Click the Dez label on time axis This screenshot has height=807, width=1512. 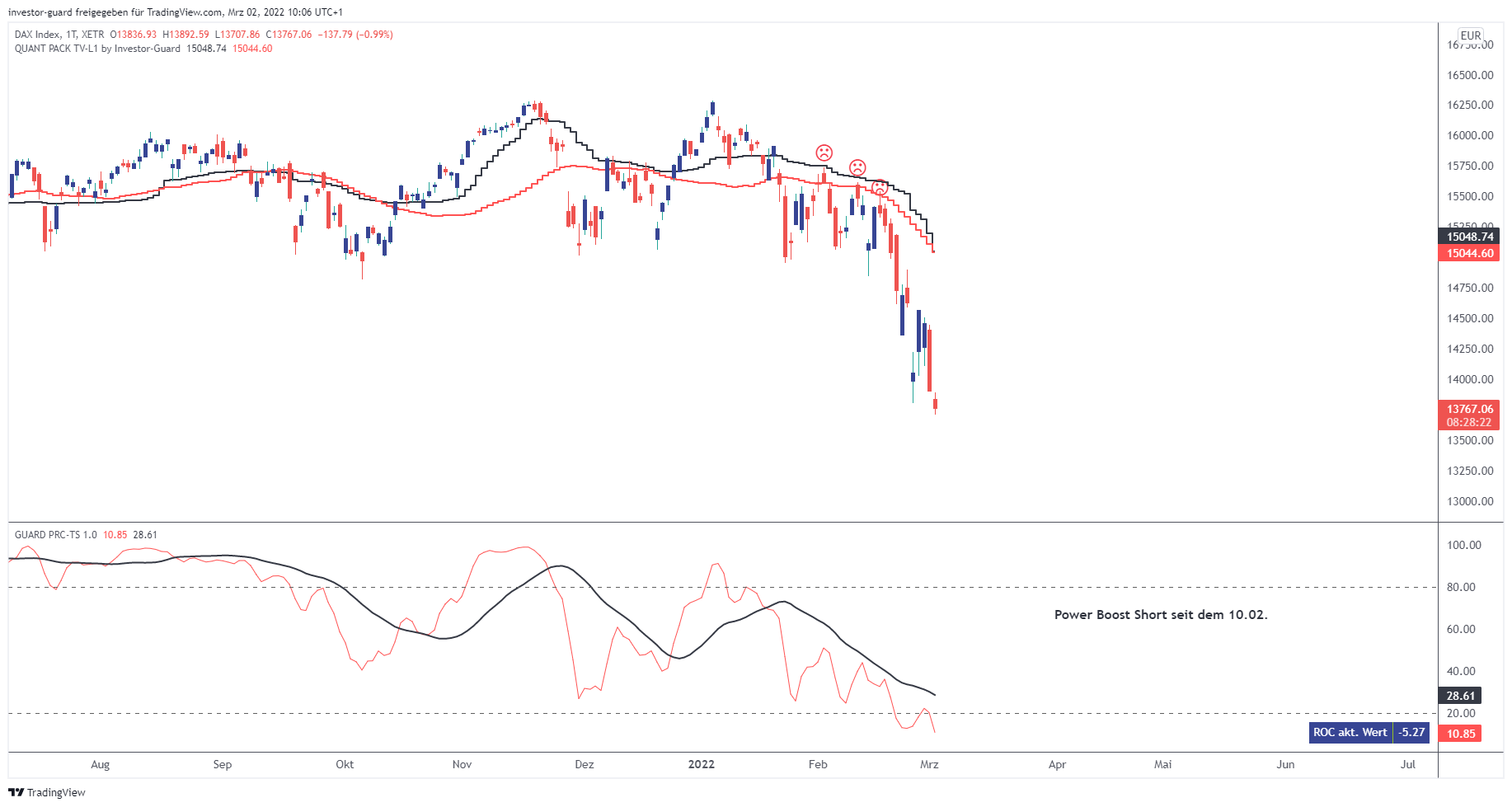(585, 764)
